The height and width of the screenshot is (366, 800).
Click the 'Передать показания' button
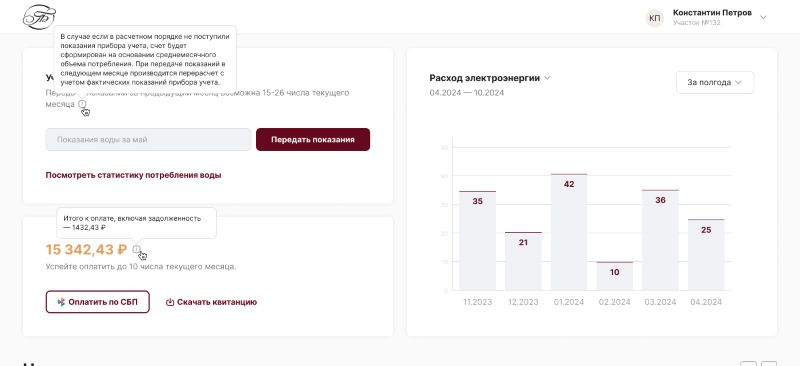click(313, 139)
